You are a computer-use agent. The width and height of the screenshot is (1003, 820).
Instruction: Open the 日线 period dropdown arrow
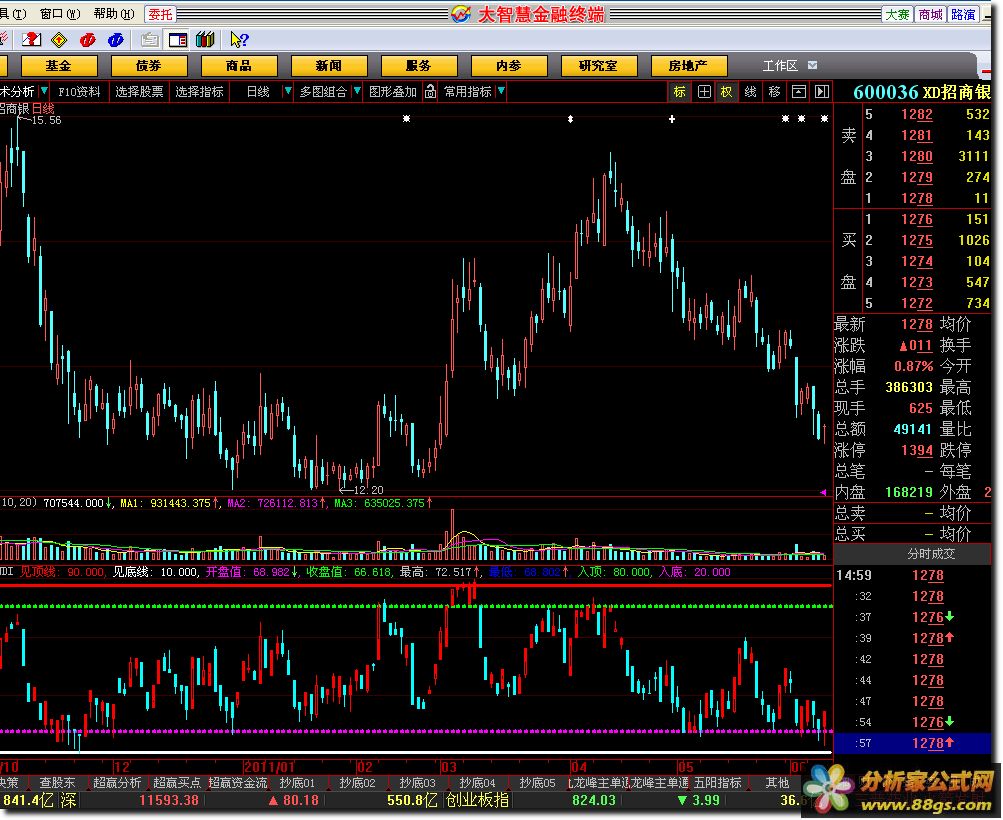(288, 91)
